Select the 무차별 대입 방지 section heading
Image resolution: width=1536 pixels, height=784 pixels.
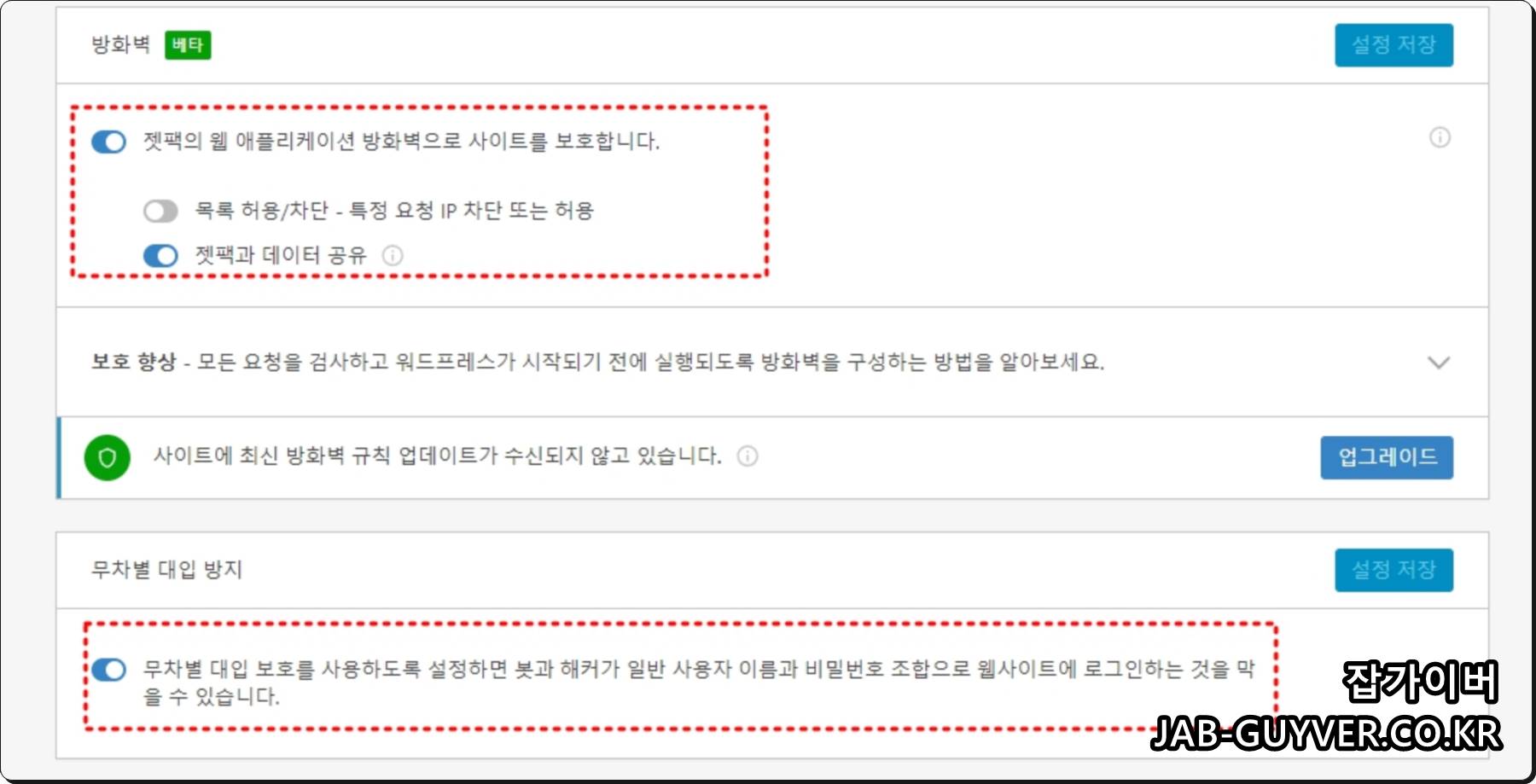pyautogui.click(x=167, y=569)
